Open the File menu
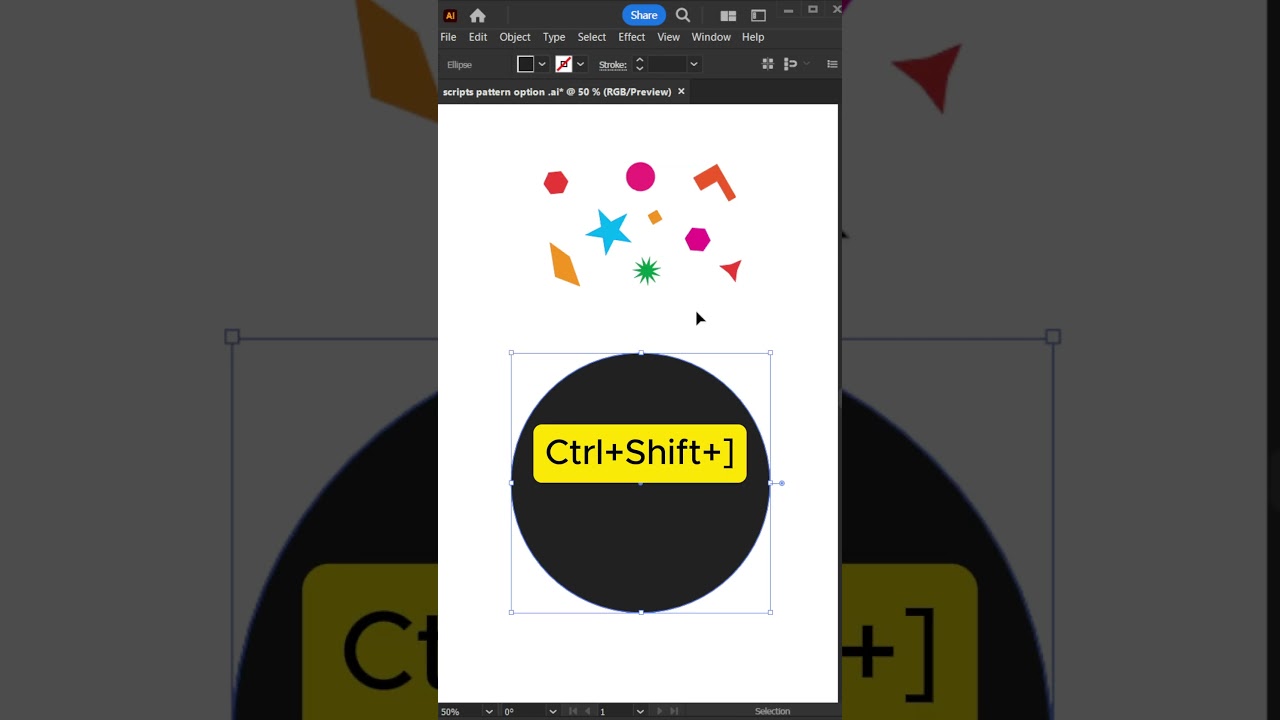 [x=448, y=37]
